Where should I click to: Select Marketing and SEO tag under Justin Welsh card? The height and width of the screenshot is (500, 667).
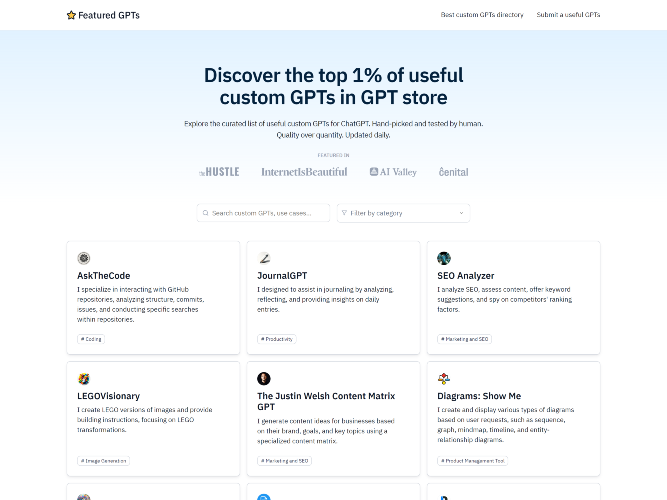coord(285,461)
